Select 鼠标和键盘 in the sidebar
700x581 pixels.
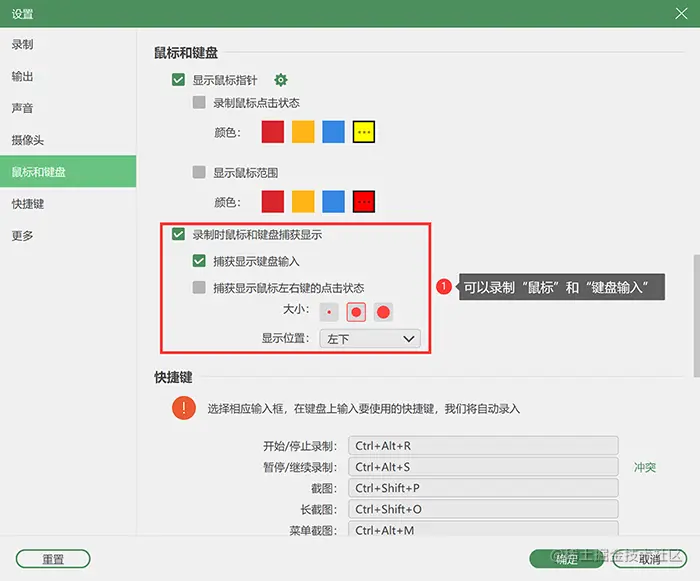click(x=68, y=171)
